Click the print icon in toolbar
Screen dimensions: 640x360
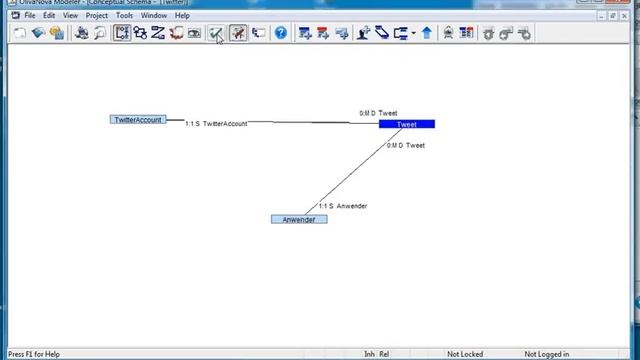coord(82,33)
